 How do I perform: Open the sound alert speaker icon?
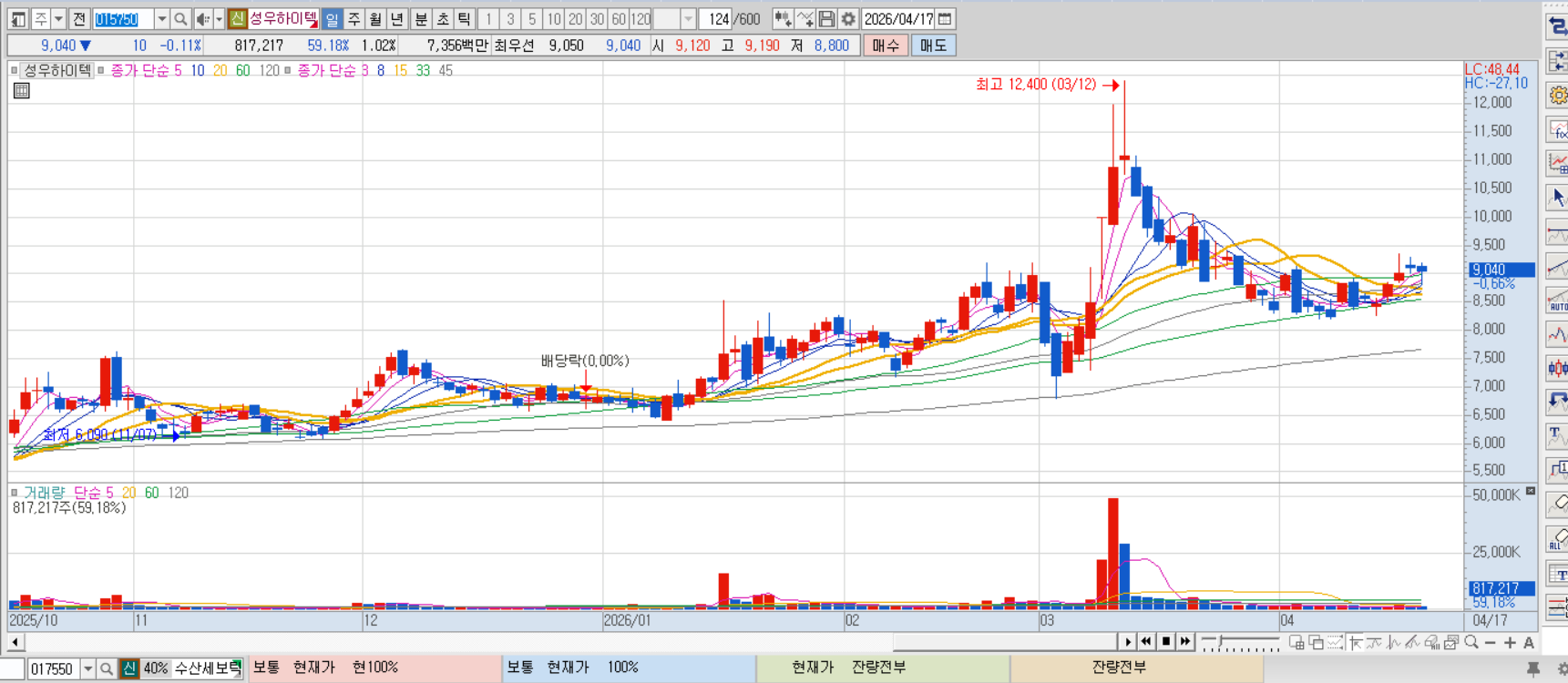pos(202,19)
